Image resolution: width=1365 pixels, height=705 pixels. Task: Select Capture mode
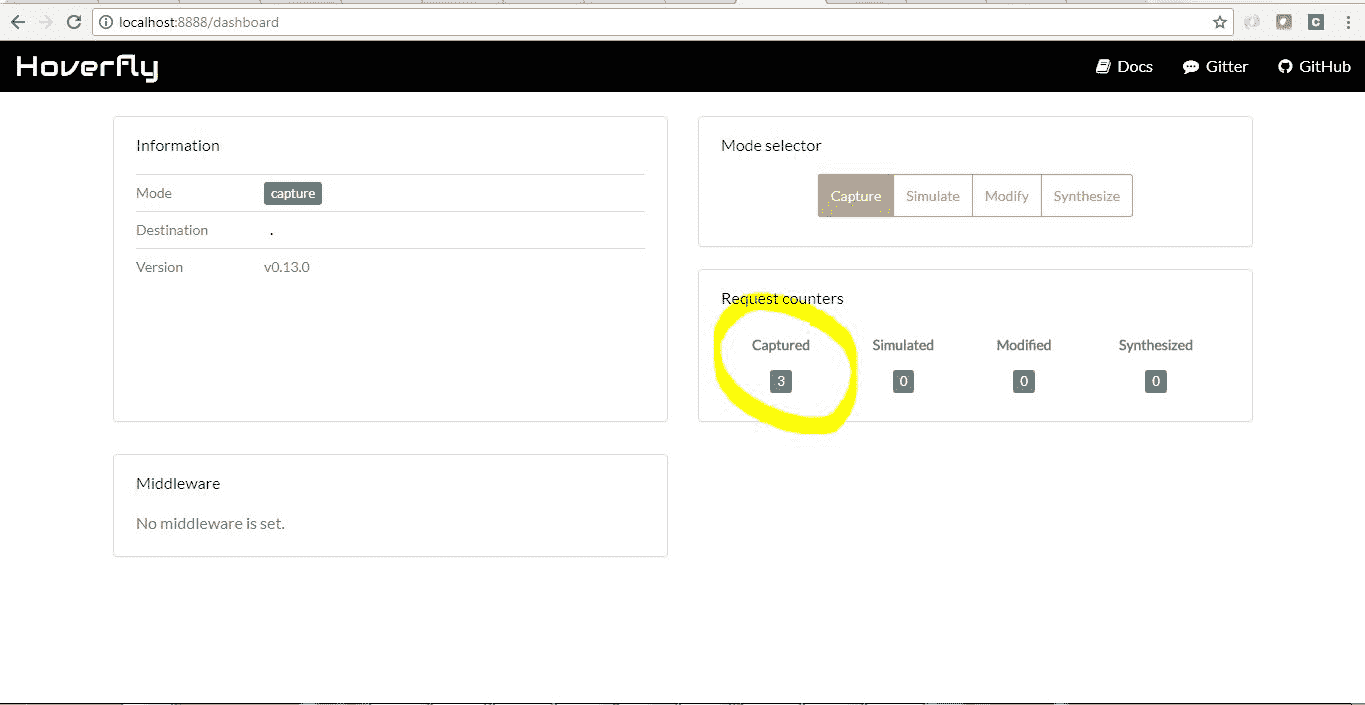856,196
